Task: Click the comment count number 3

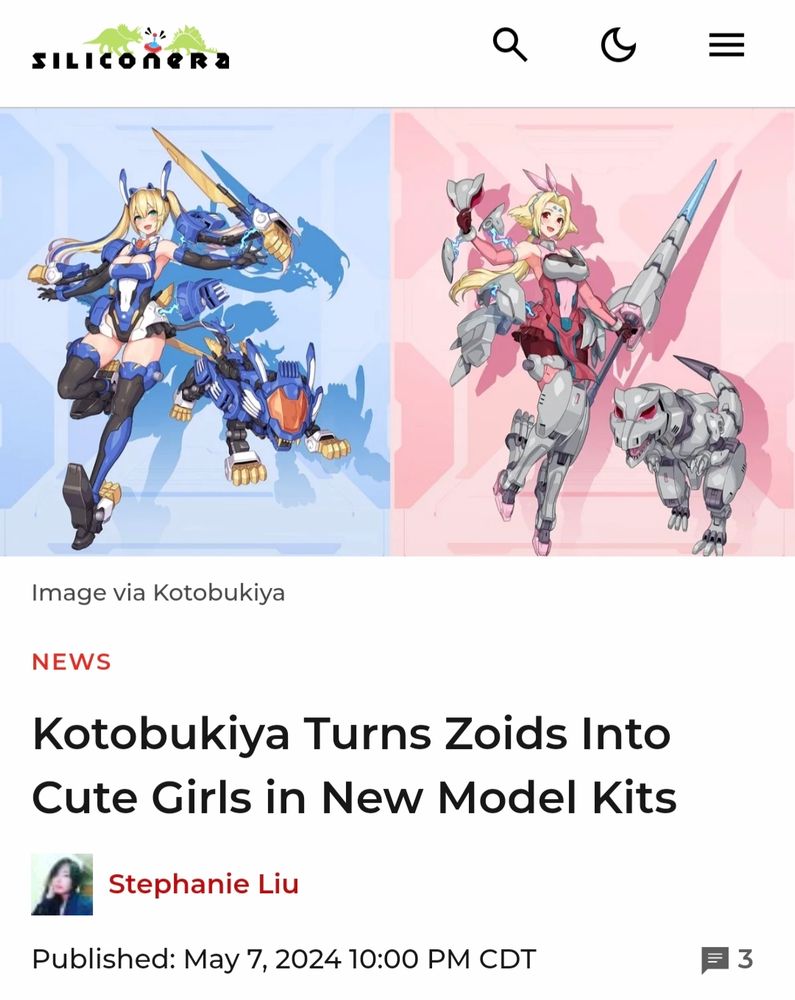Action: pyautogui.click(x=745, y=959)
